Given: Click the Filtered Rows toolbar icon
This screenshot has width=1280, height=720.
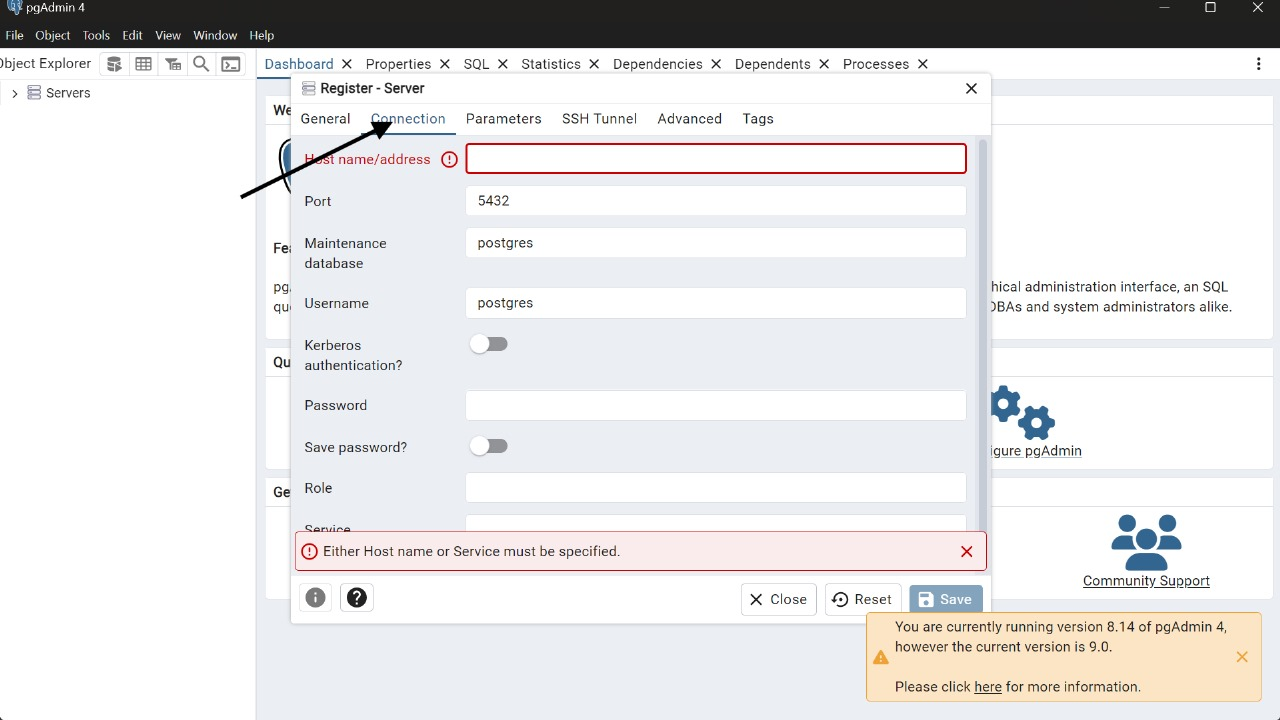Looking at the screenshot, I should [173, 64].
